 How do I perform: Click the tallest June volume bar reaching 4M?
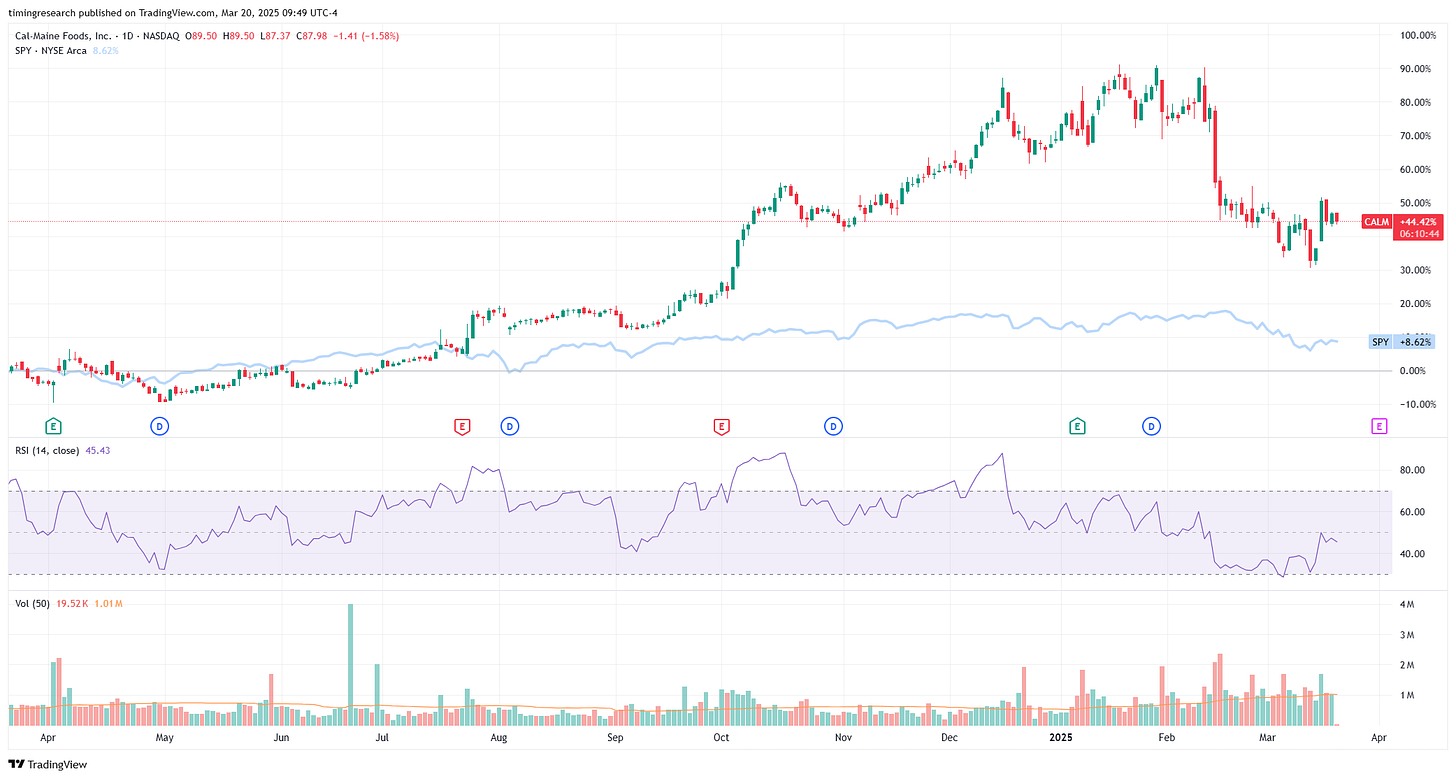click(351, 665)
